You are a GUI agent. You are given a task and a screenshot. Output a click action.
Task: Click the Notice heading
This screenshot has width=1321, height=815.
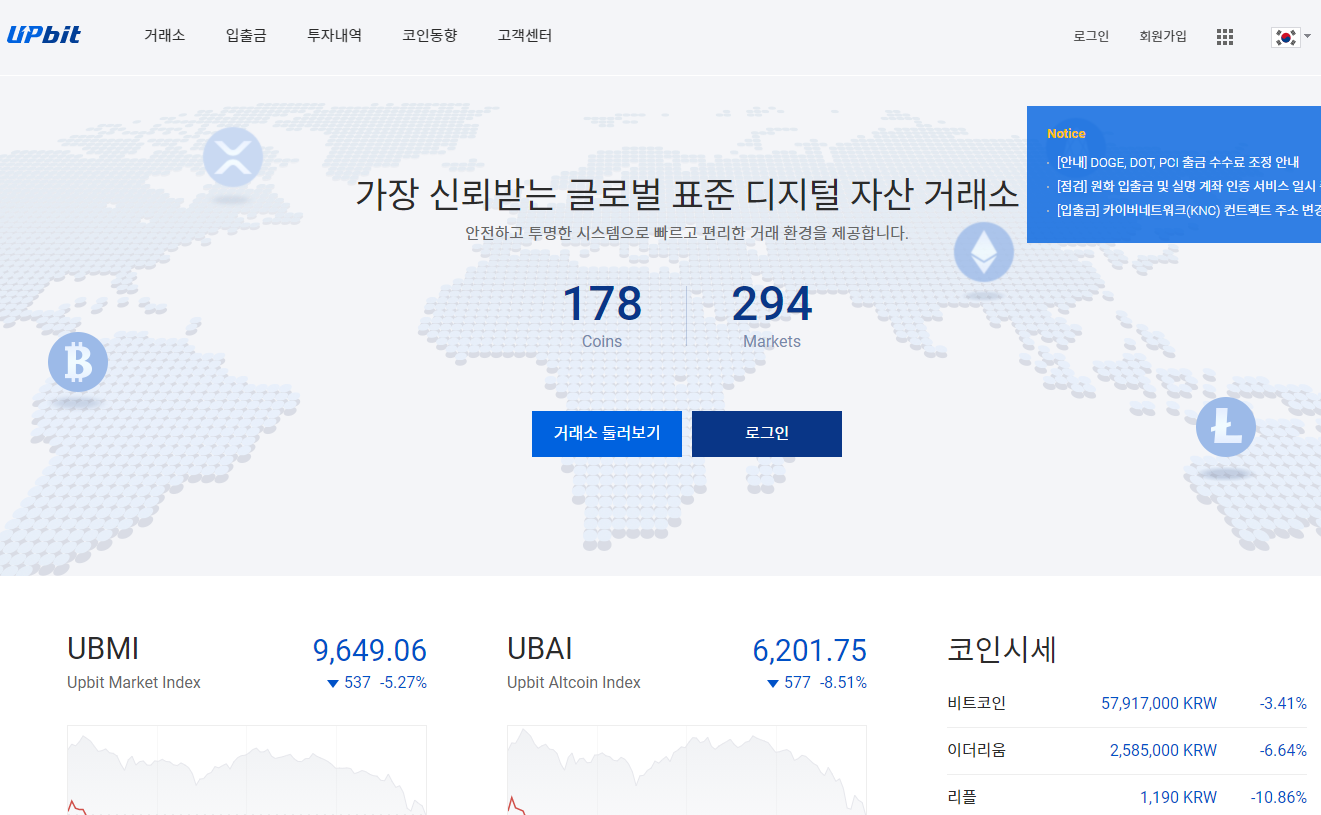(1066, 134)
